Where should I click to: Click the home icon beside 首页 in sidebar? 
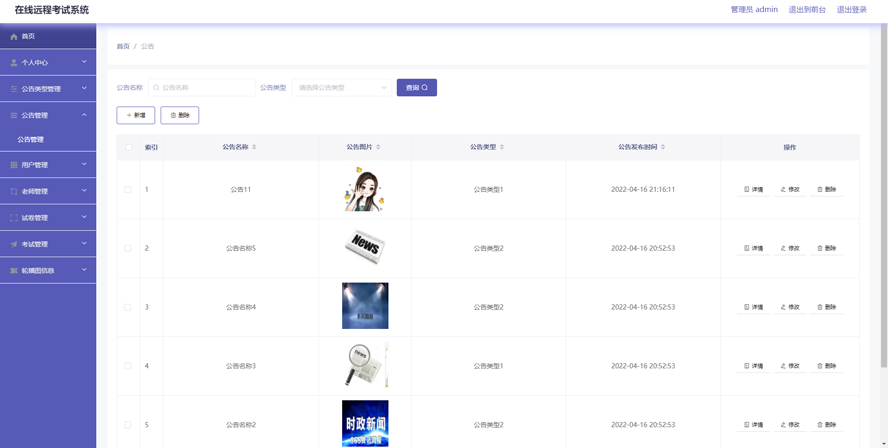(14, 36)
